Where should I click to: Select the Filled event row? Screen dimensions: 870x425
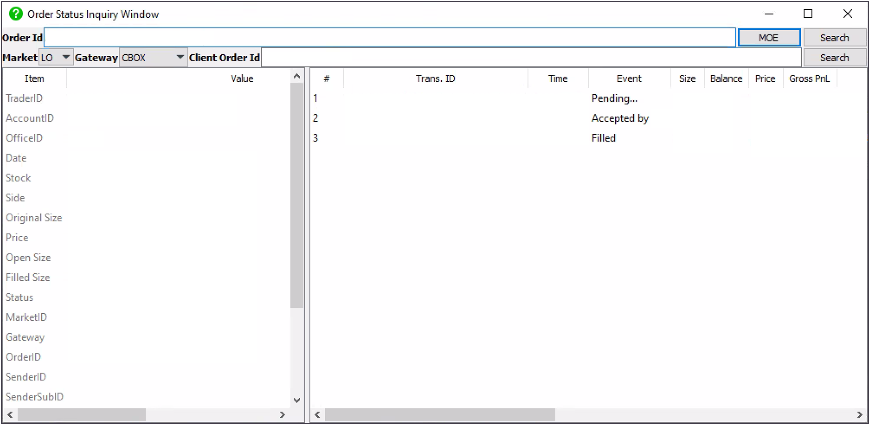(603, 138)
